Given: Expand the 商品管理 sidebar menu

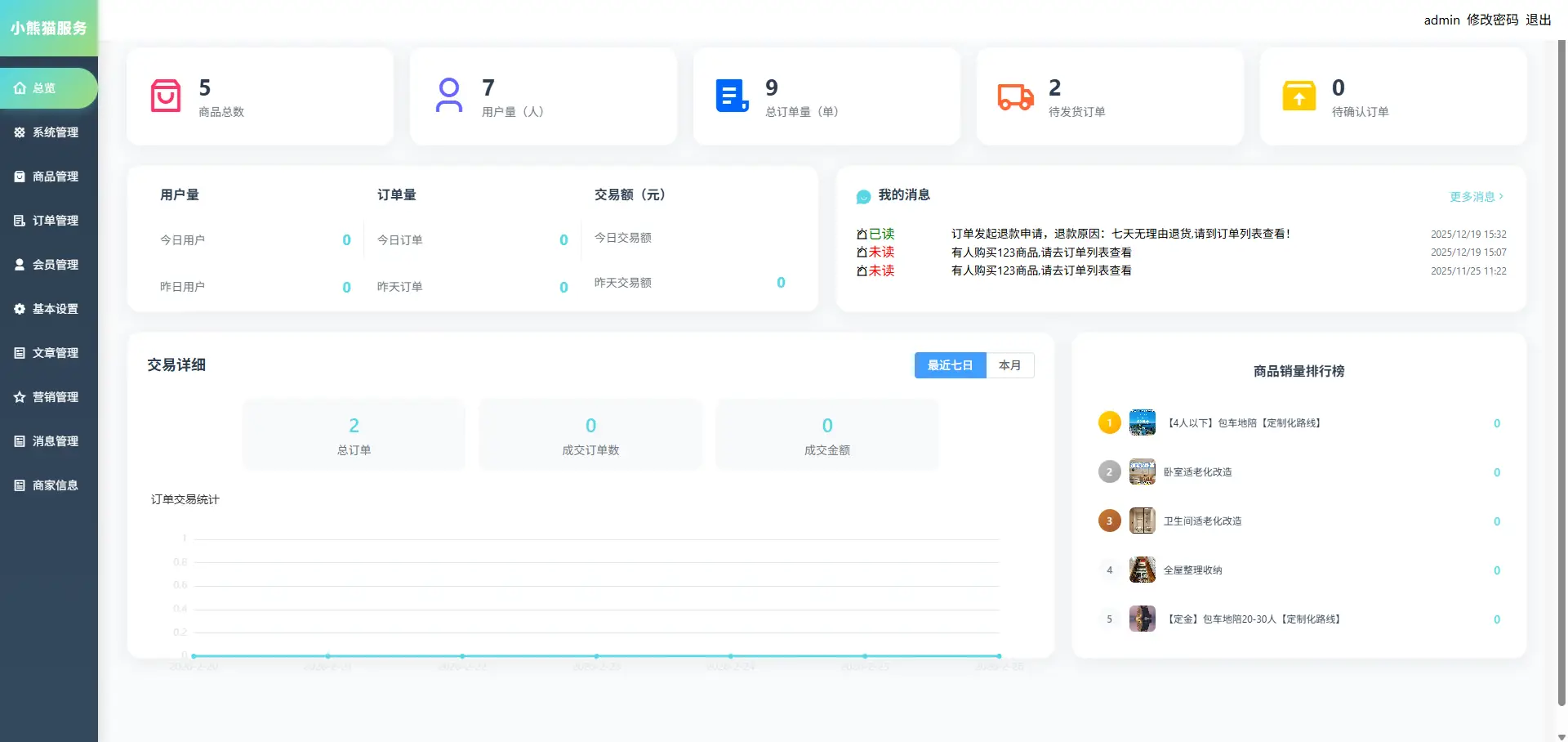Looking at the screenshot, I should coord(49,177).
